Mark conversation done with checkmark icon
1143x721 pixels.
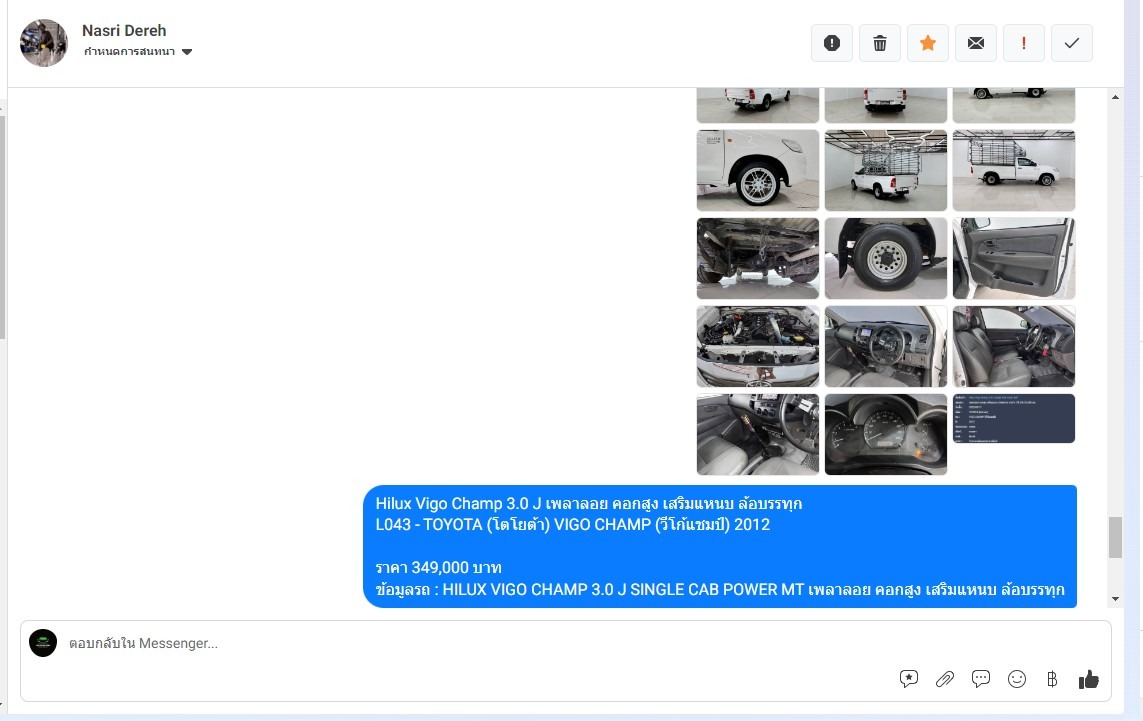1072,43
